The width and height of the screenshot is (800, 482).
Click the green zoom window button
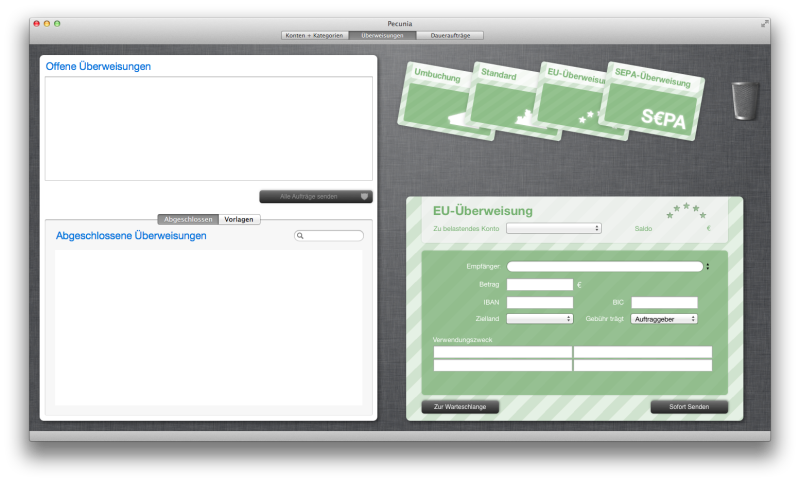tap(57, 23)
